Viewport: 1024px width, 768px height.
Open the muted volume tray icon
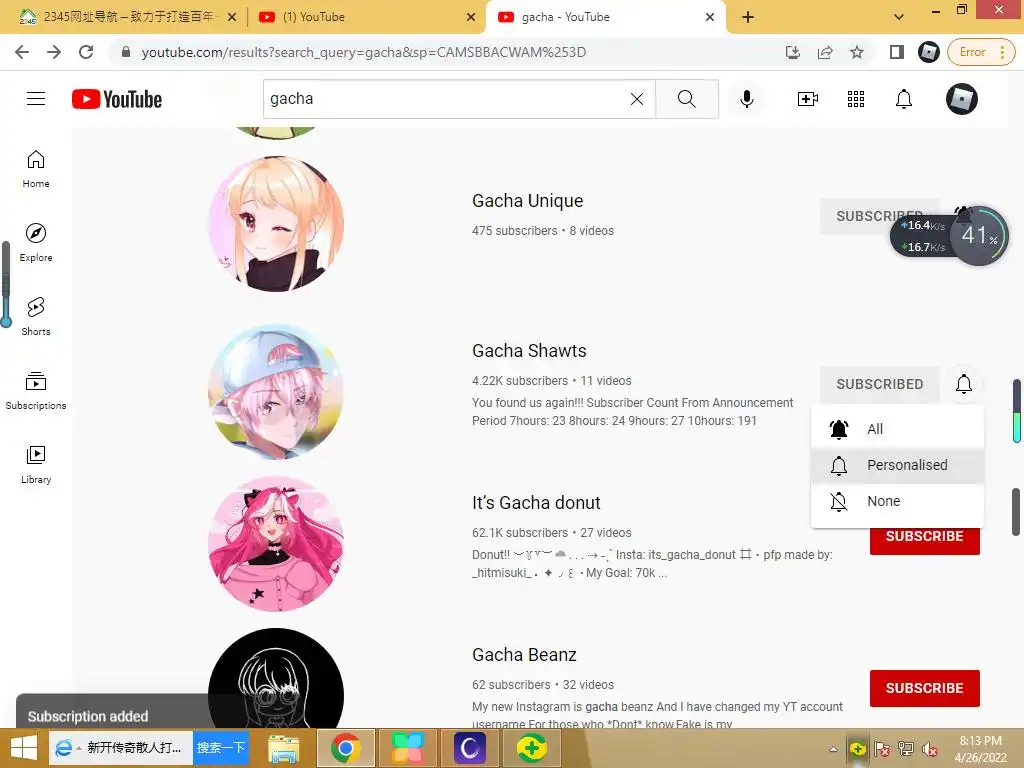point(930,749)
